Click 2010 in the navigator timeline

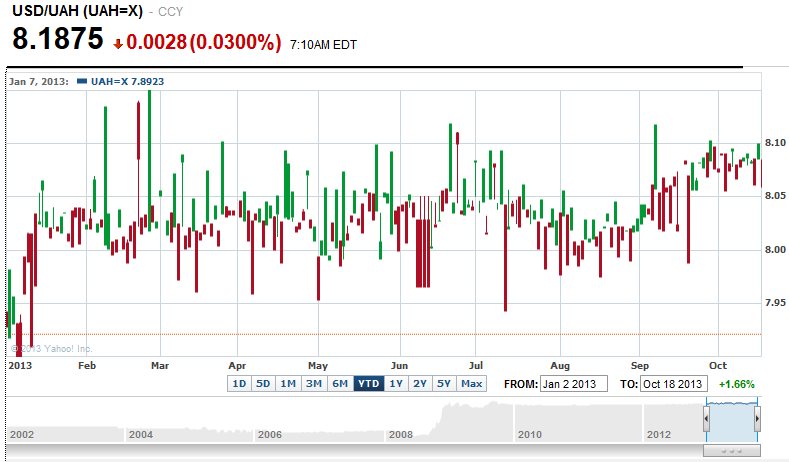(530, 434)
